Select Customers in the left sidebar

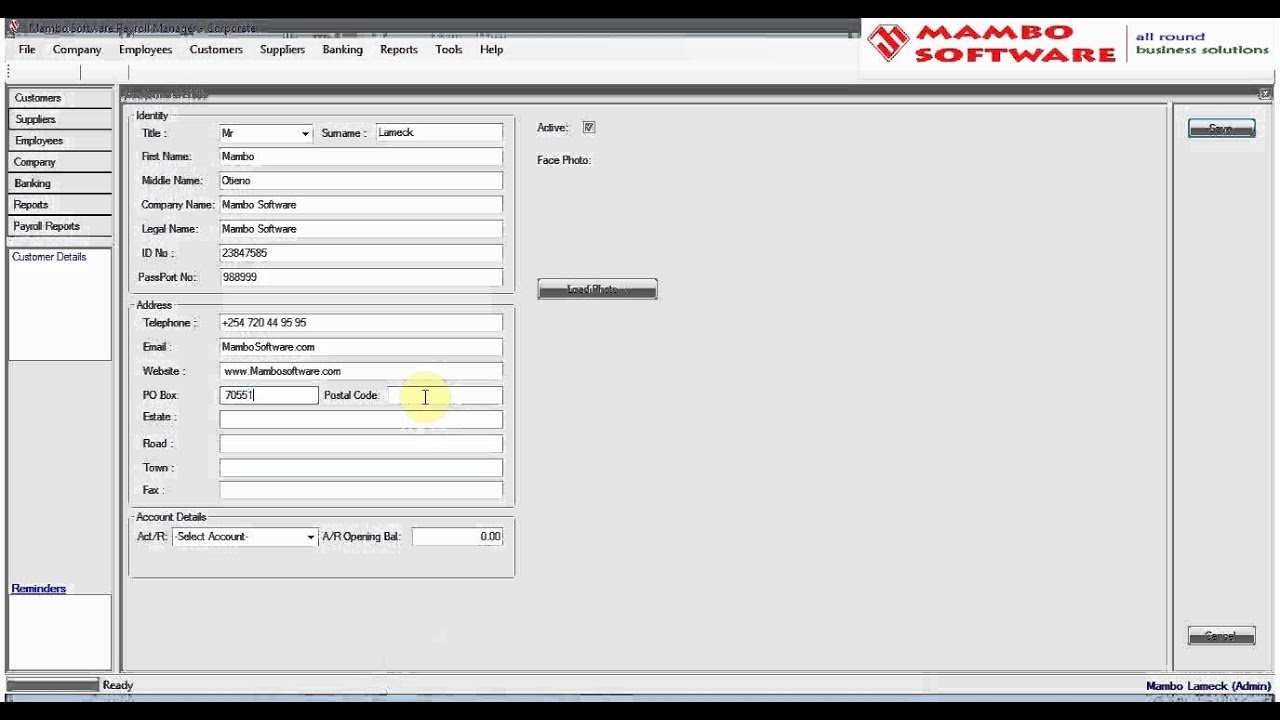coord(60,98)
